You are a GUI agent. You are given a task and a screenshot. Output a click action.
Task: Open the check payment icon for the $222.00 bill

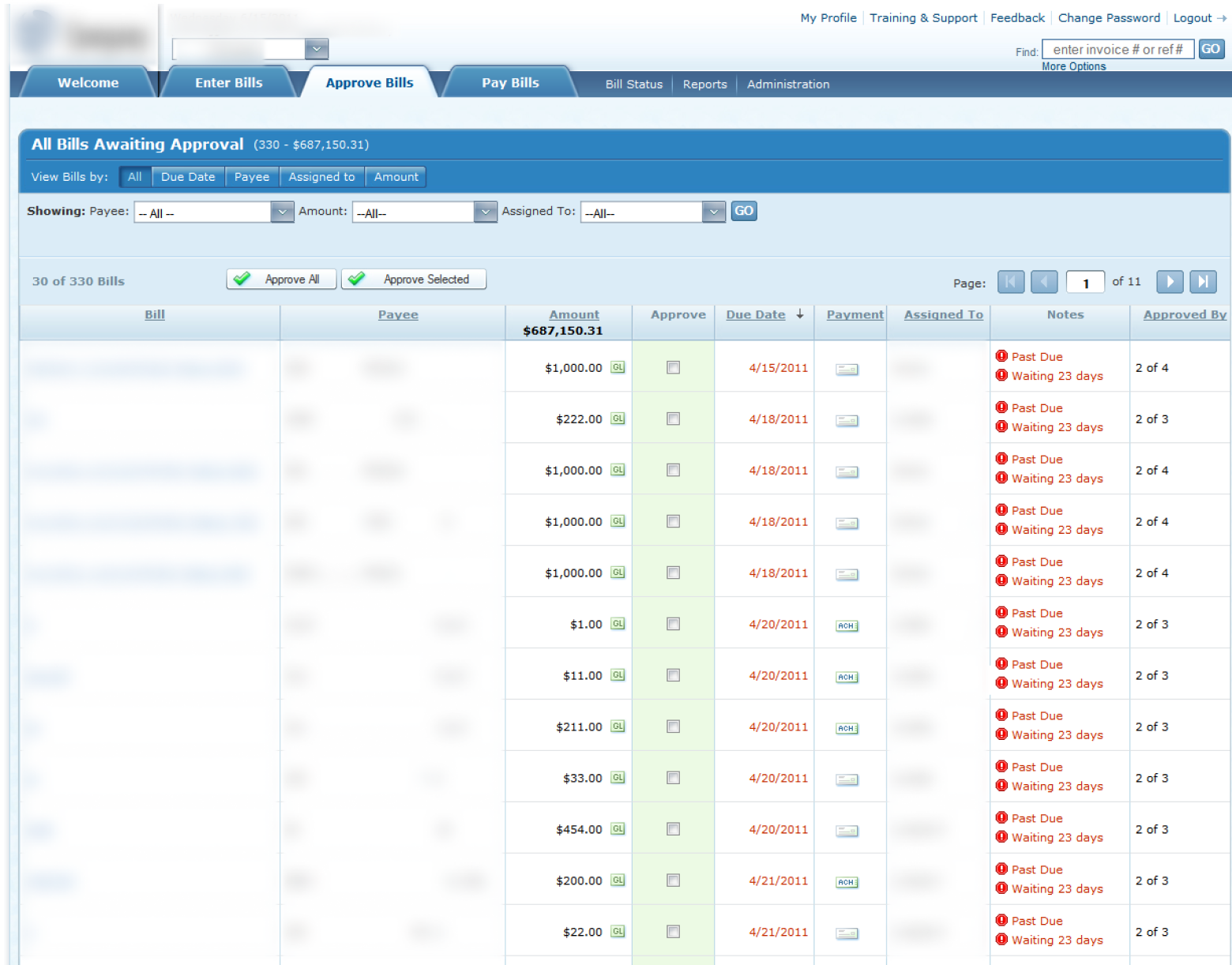pyautogui.click(x=847, y=421)
